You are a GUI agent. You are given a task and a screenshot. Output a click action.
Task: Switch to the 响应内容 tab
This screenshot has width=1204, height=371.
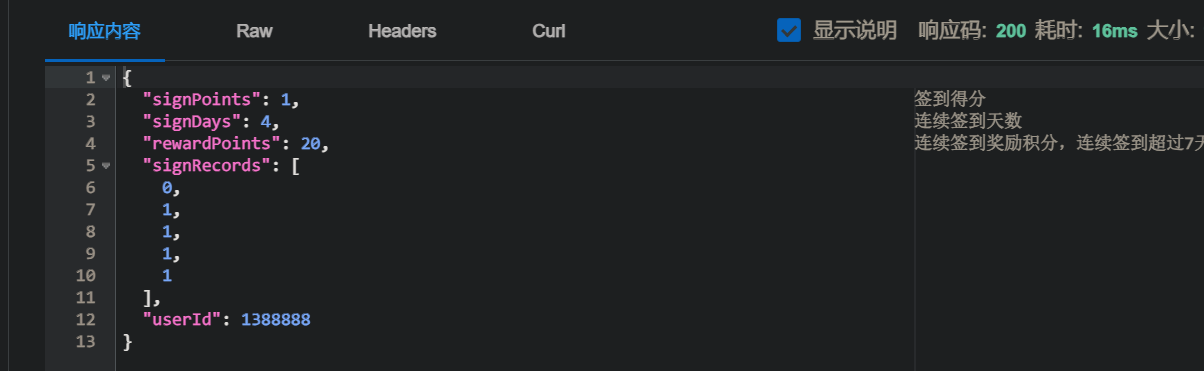105,31
